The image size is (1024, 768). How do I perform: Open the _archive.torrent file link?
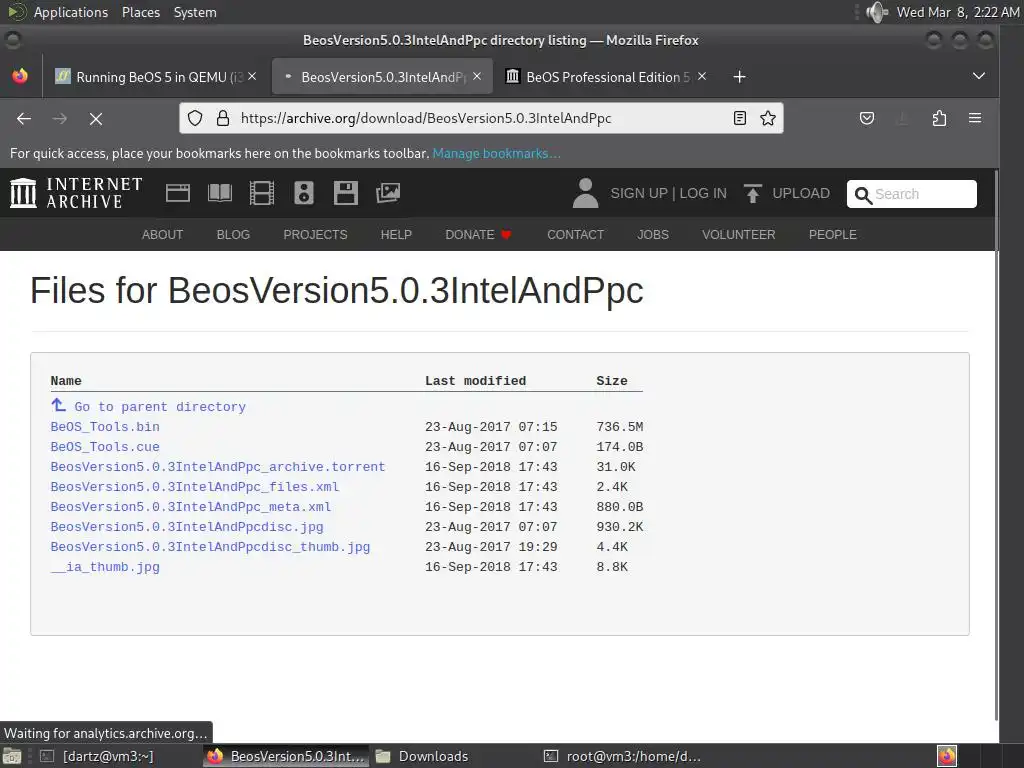point(218,467)
